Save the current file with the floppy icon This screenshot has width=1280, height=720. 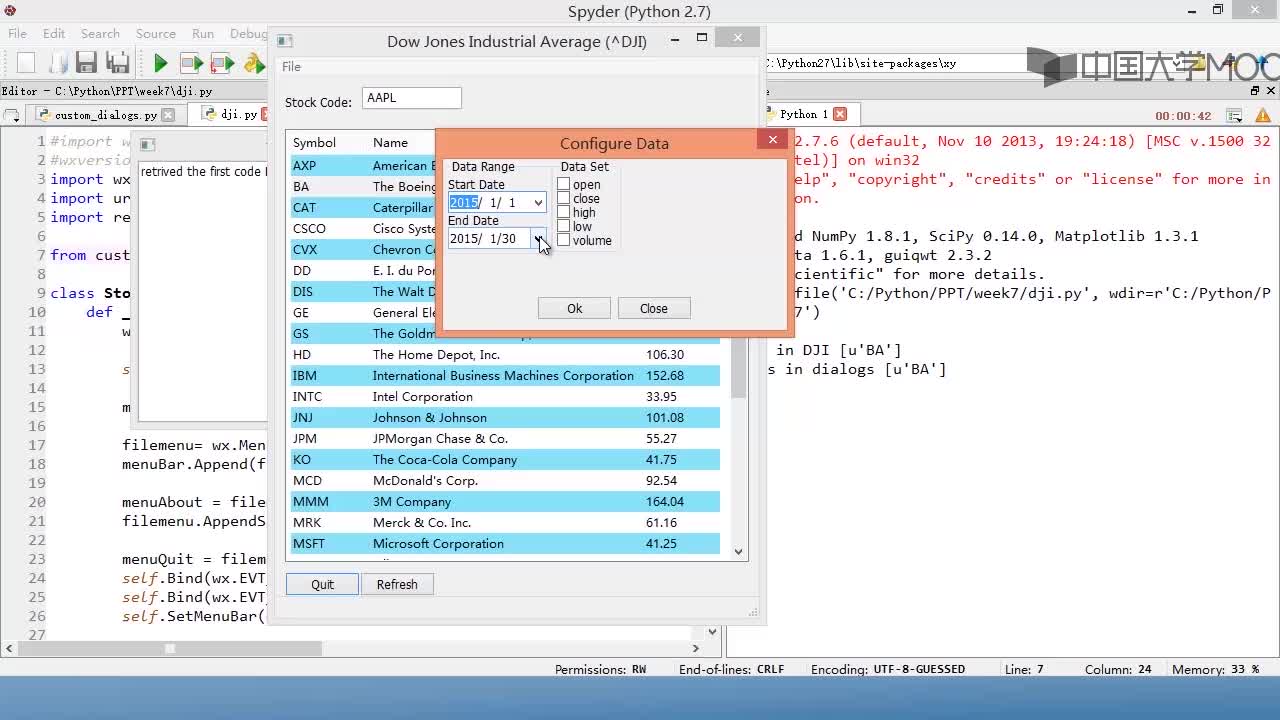(x=87, y=63)
